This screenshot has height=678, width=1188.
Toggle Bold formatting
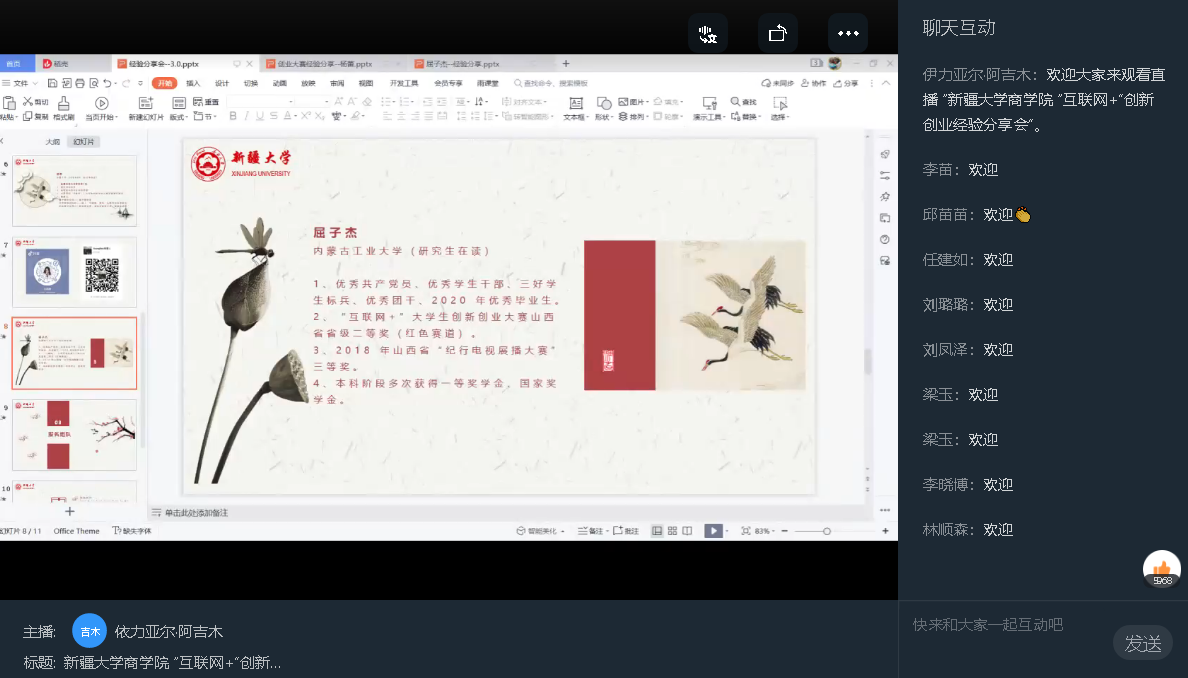pyautogui.click(x=233, y=116)
